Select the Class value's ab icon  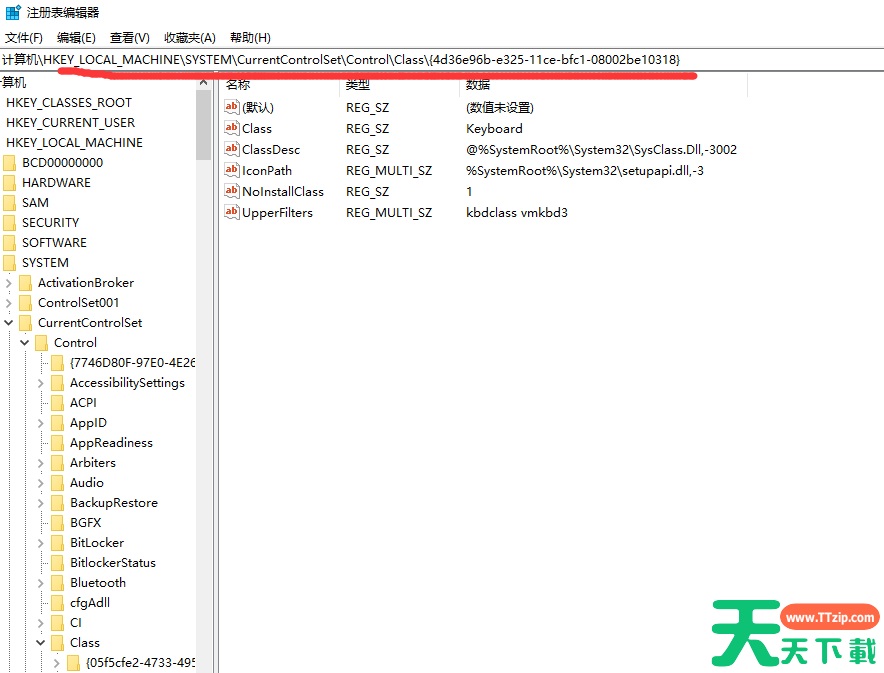(232, 128)
